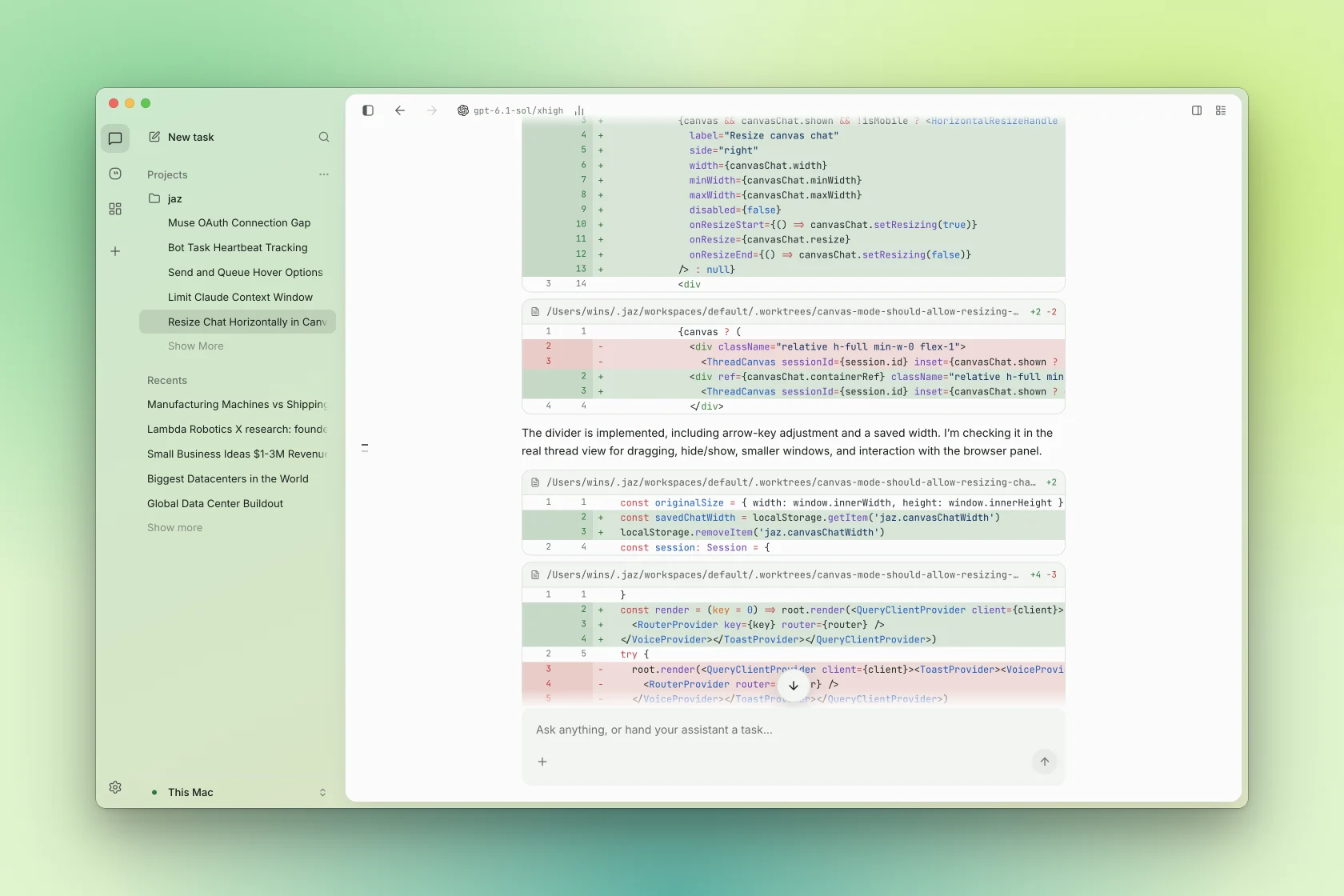
Task: Start a New task
Action: click(x=182, y=137)
